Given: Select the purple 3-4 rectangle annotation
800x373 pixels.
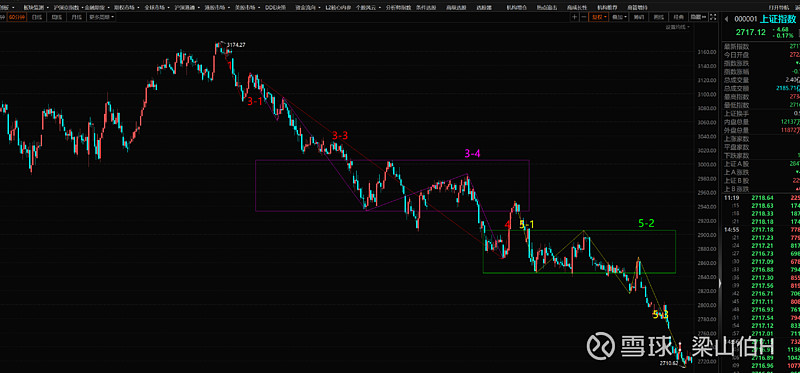Looking at the screenshot, I should 392,185.
